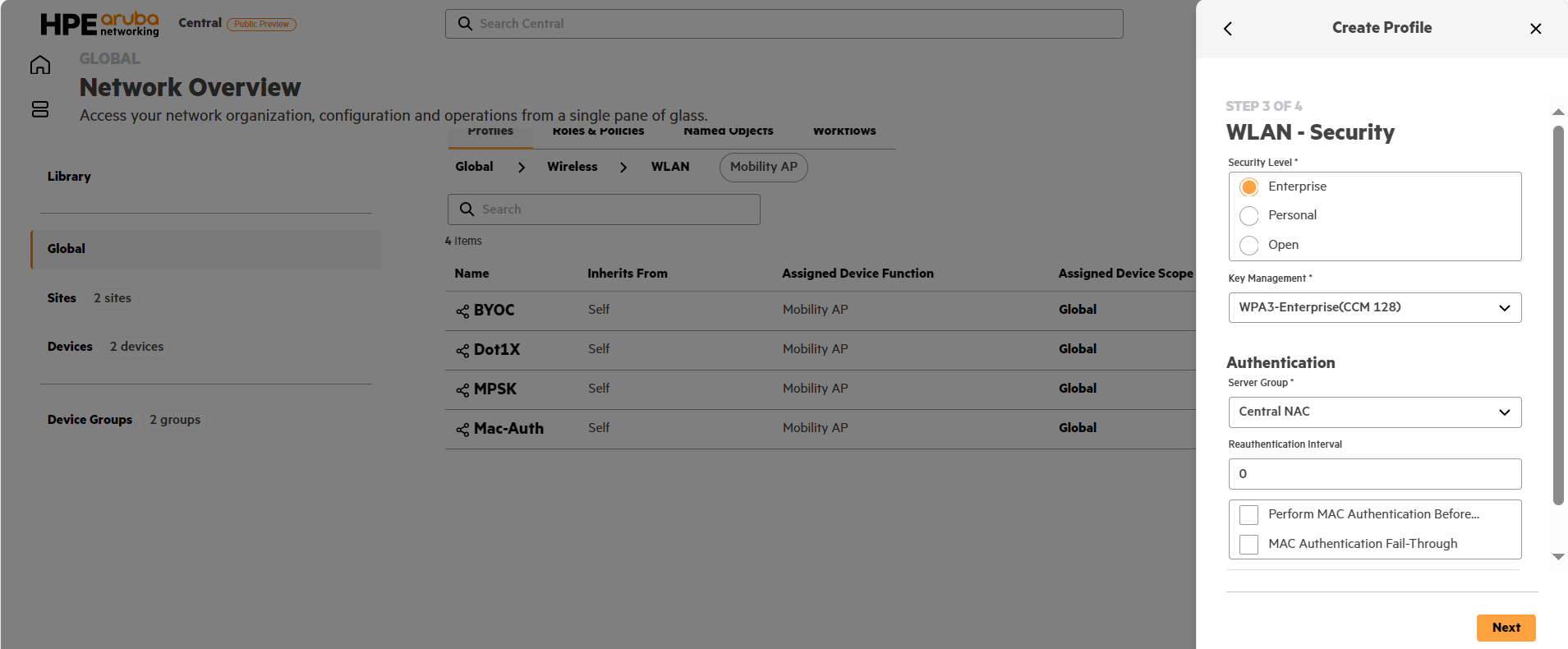Click the Global breadcrumb
This screenshot has height=649, width=1568.
tap(475, 167)
